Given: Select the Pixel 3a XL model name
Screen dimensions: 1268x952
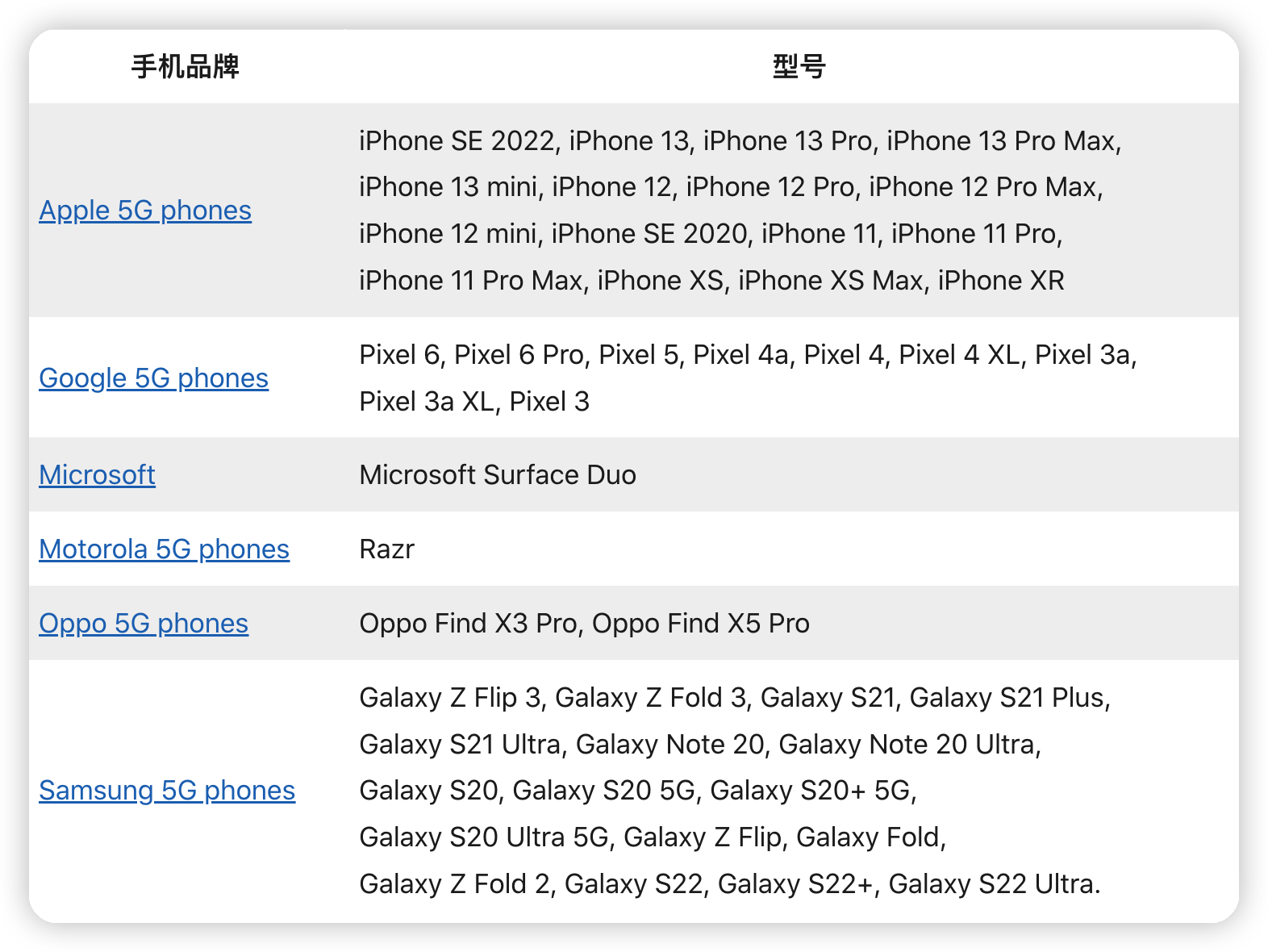Looking at the screenshot, I should coord(427,402).
